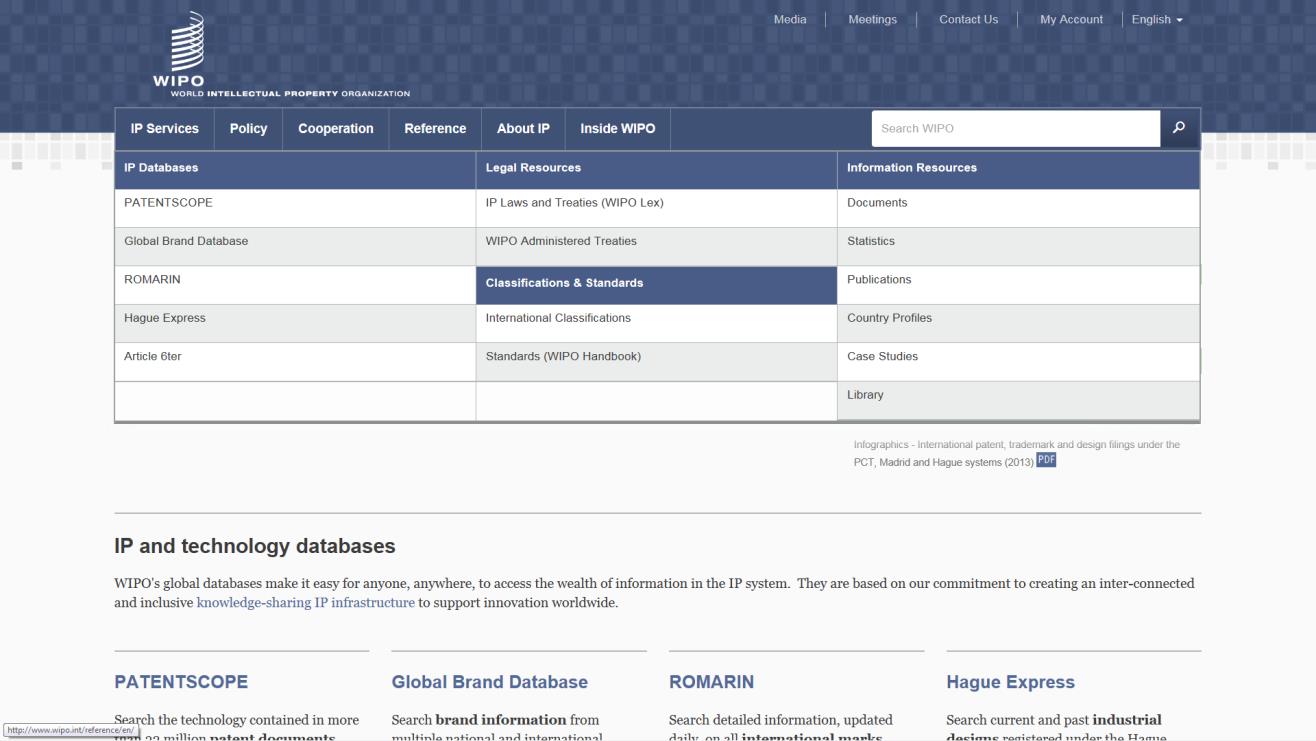1316x741 pixels.
Task: Open the Inside WIPO menu
Action: (x=618, y=129)
